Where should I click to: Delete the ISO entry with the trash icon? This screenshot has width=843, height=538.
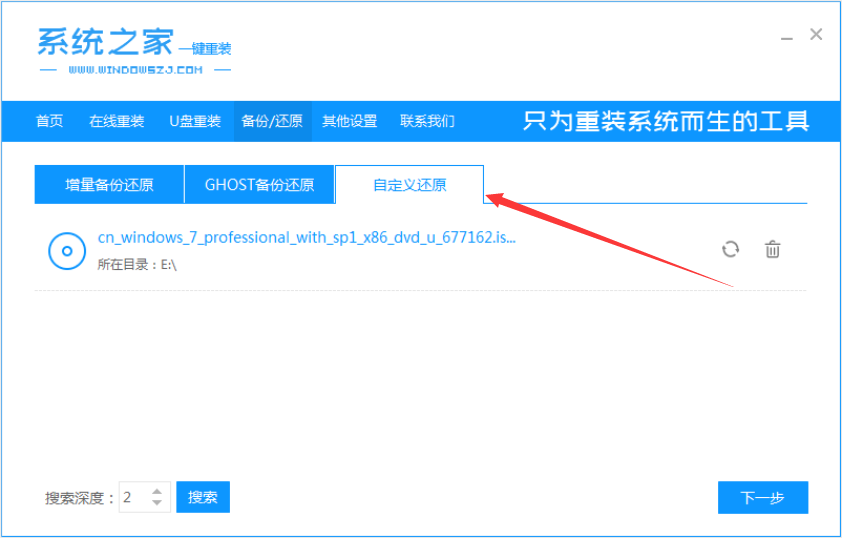pos(772,249)
